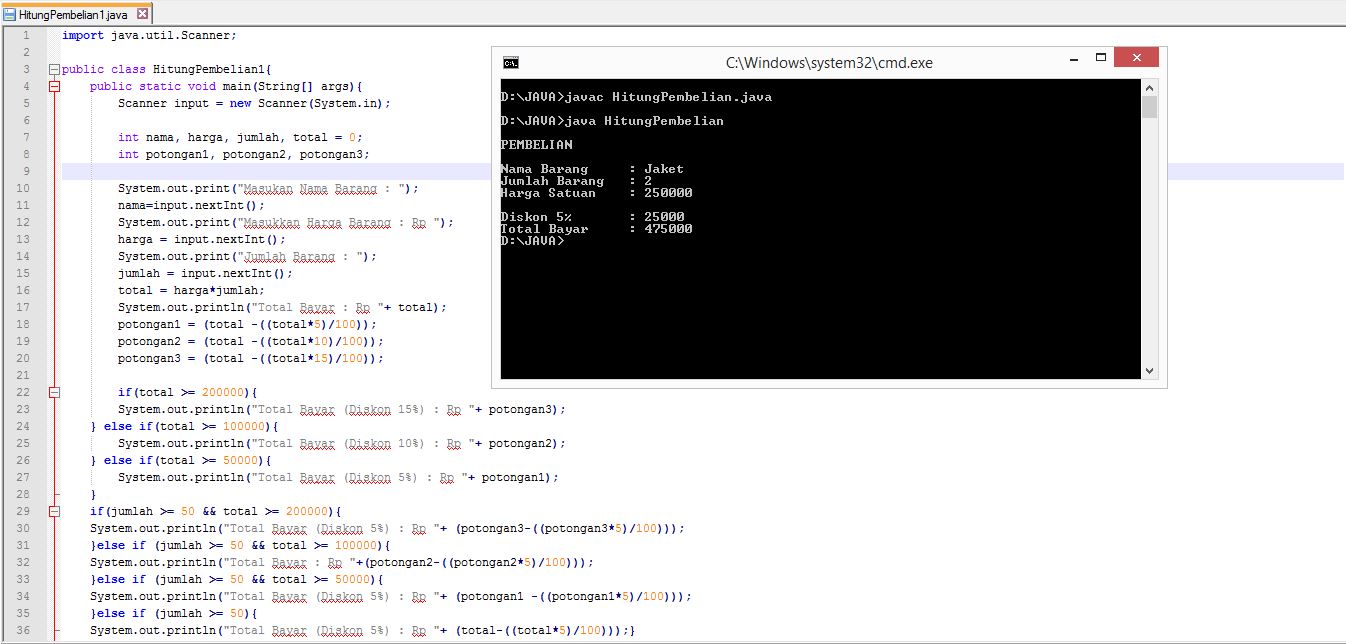Click "nama=input.nextInt();" on line 11
Screen dimensions: 1346x644
pyautogui.click(x=191, y=206)
